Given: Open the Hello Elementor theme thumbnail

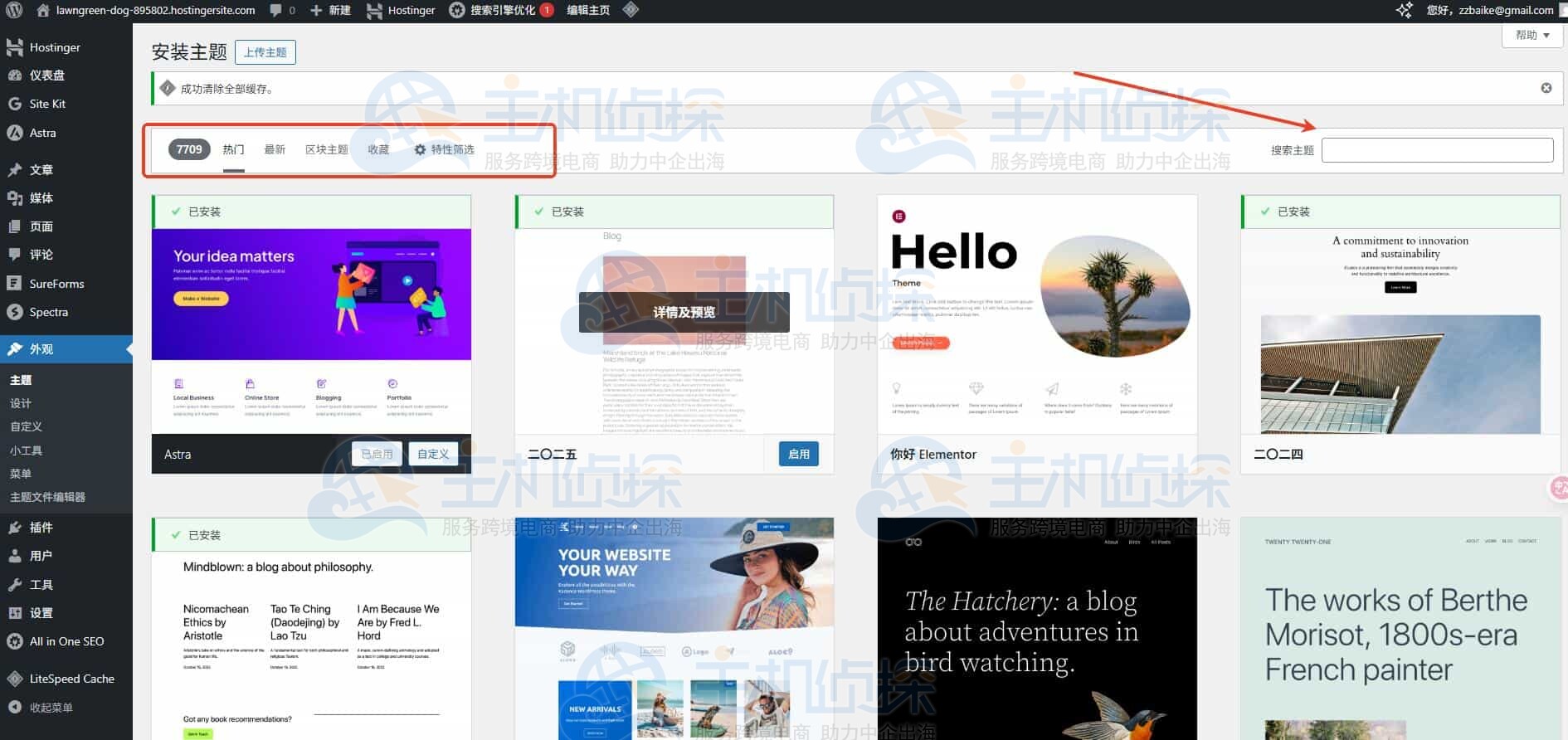Looking at the screenshot, I should click(1037, 315).
